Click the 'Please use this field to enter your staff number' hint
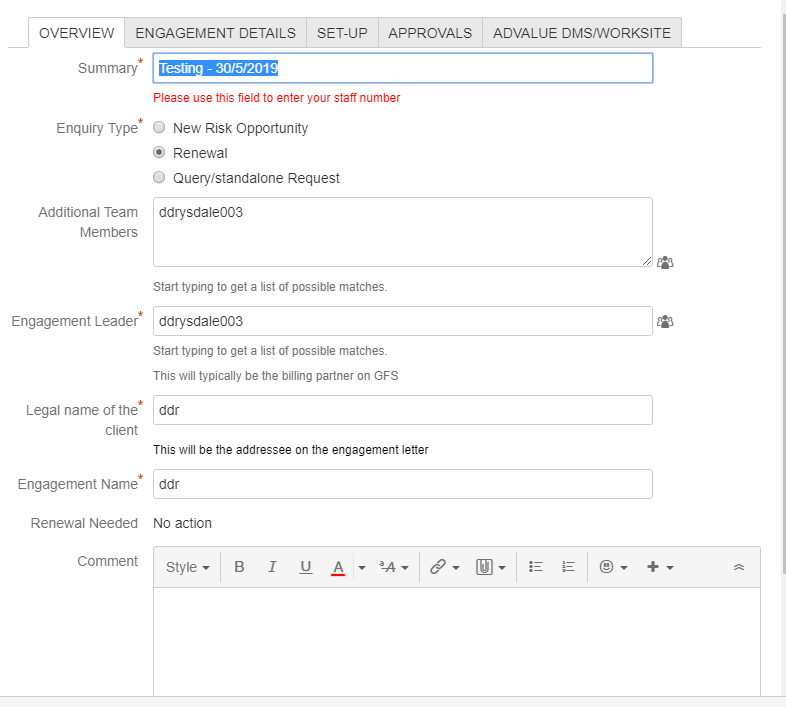 (x=277, y=98)
